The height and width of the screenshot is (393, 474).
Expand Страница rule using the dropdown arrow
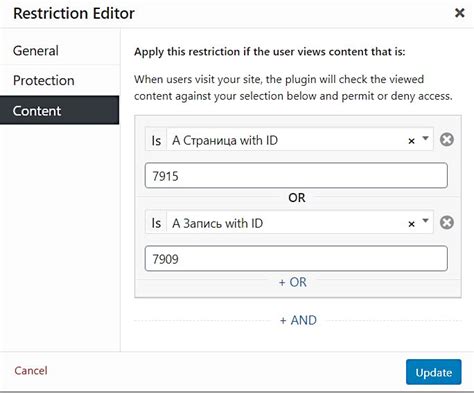[425, 138]
